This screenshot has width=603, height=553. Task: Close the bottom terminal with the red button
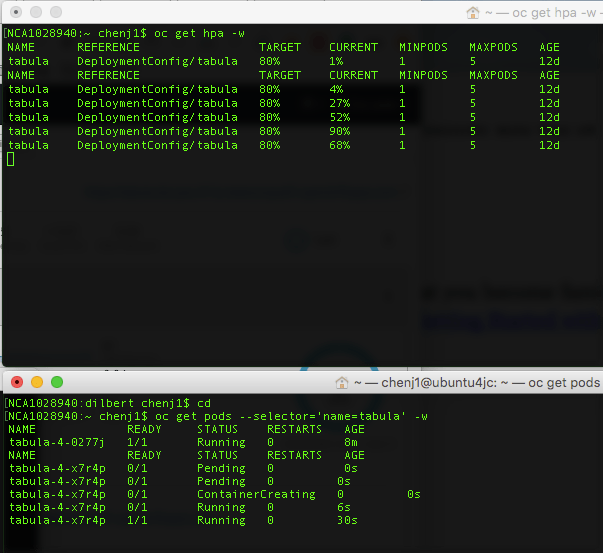coord(15,382)
